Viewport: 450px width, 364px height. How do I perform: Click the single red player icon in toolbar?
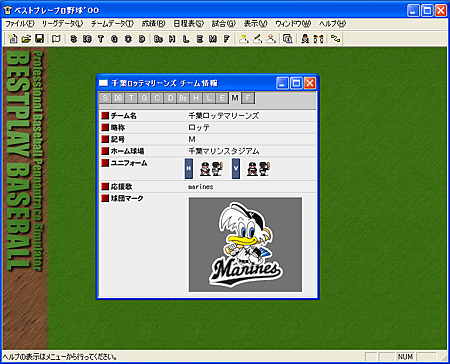tap(305, 39)
